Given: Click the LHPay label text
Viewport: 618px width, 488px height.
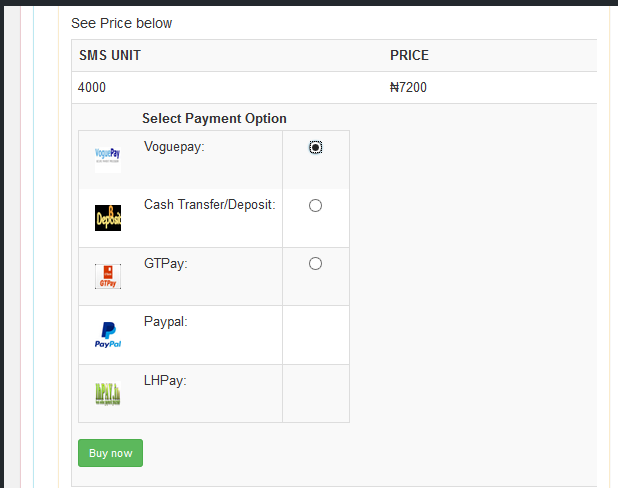Looking at the screenshot, I should 165,381.
